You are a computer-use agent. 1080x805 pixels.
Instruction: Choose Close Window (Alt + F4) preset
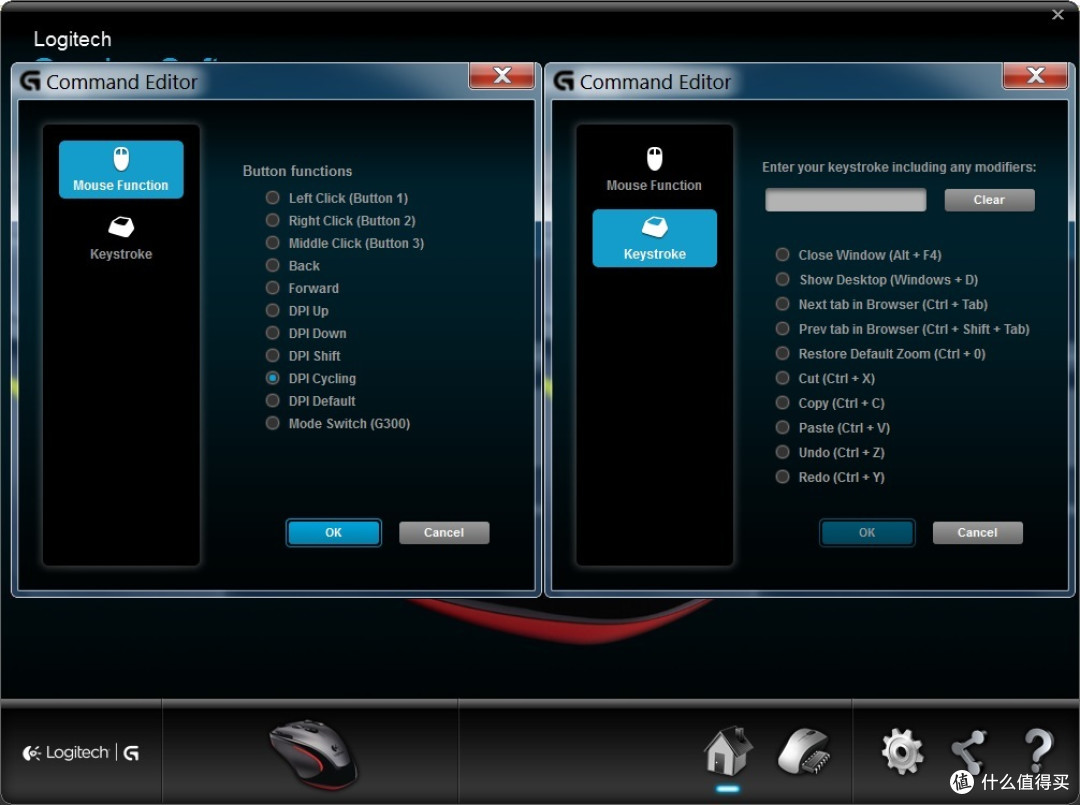point(782,255)
